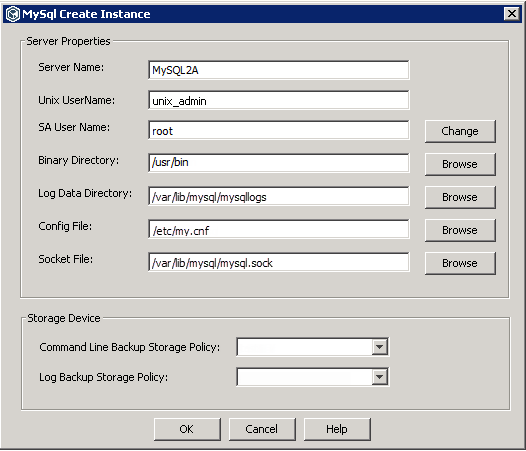
Task: Click the Server Name label
Action: point(71,67)
